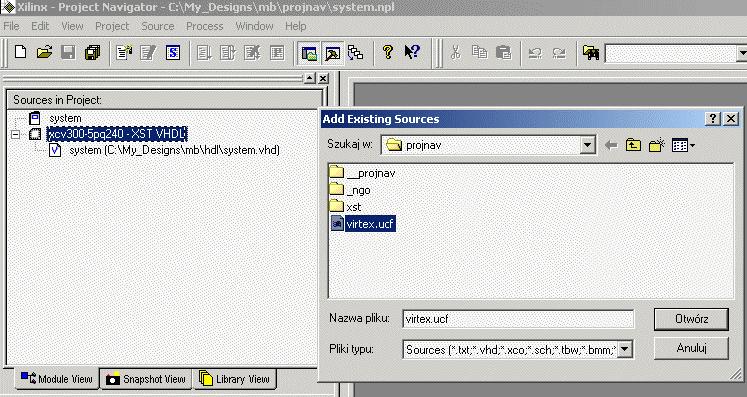Click the Copy toolbar icon

coord(479,51)
